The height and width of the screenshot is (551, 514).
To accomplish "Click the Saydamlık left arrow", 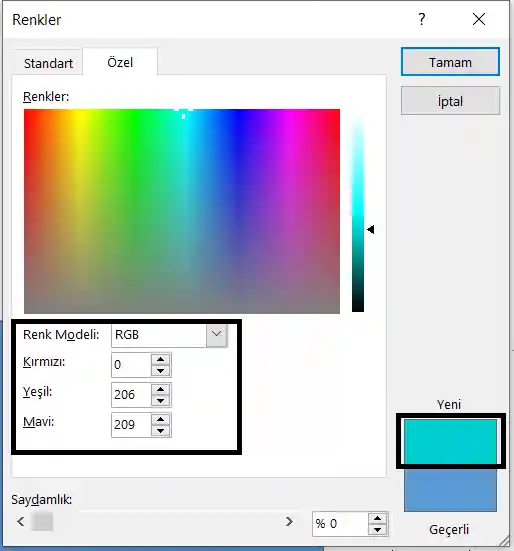I will (x=21, y=521).
